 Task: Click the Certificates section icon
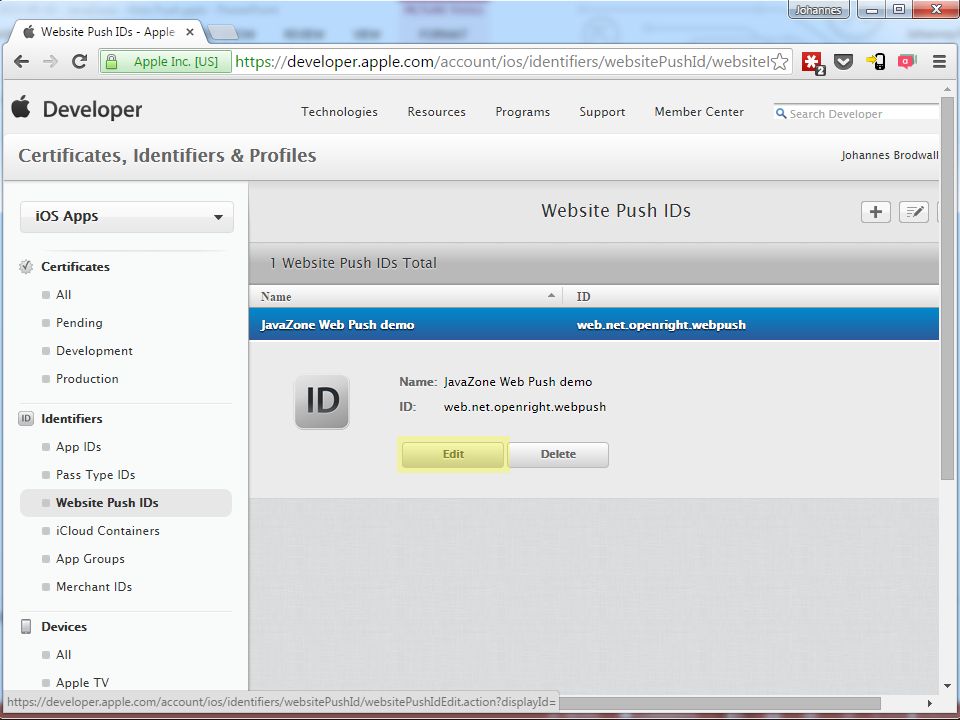(x=26, y=267)
